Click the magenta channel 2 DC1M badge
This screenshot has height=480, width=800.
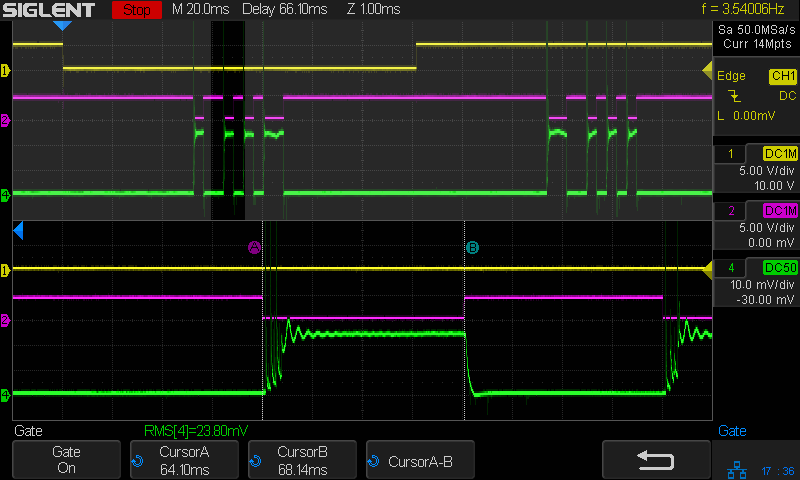pos(780,210)
